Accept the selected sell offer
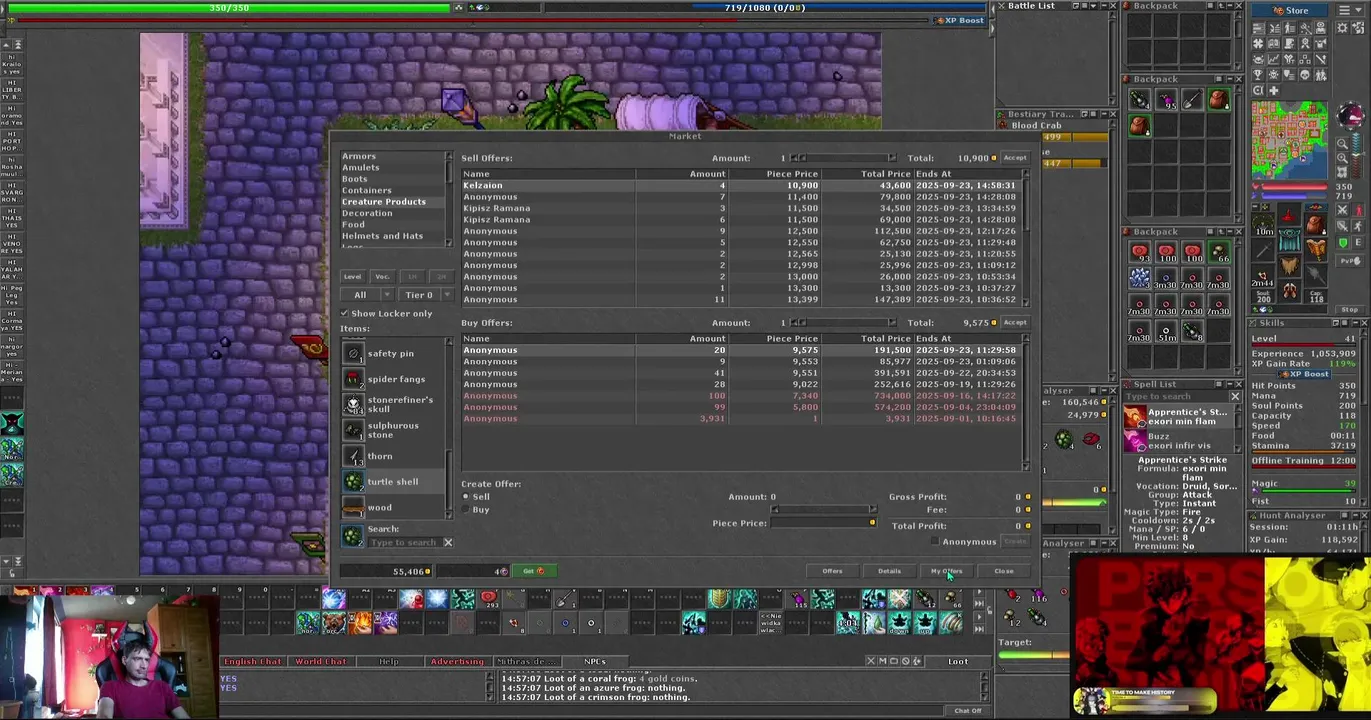This screenshot has height=720, width=1371. [x=1015, y=158]
